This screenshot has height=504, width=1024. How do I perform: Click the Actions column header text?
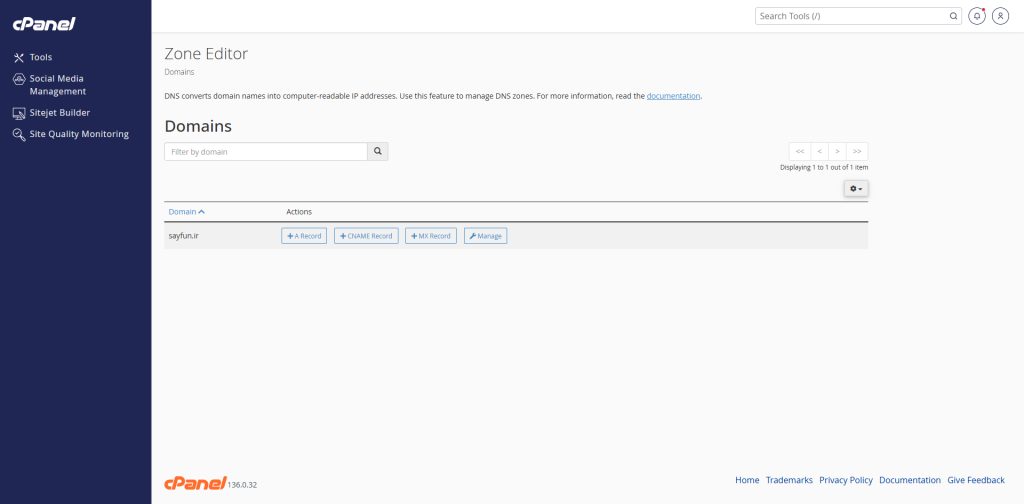[299, 212]
